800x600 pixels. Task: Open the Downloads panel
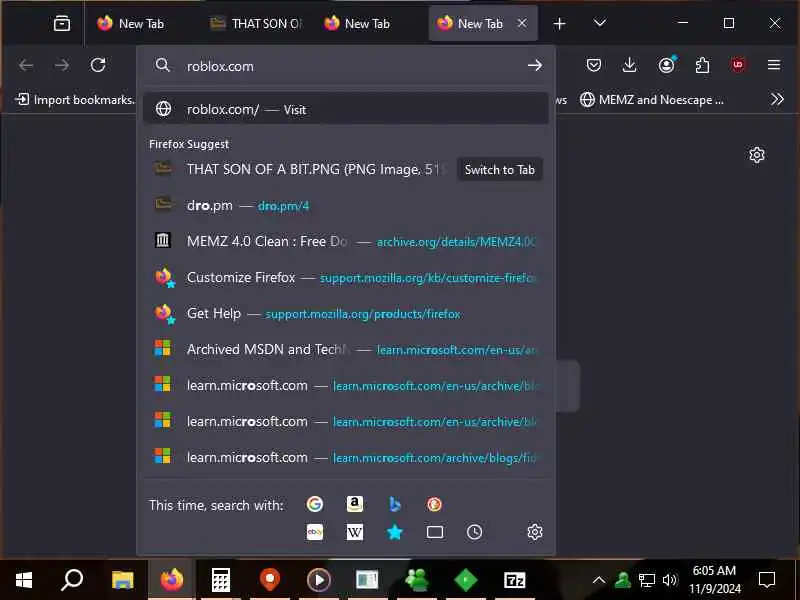(x=630, y=65)
